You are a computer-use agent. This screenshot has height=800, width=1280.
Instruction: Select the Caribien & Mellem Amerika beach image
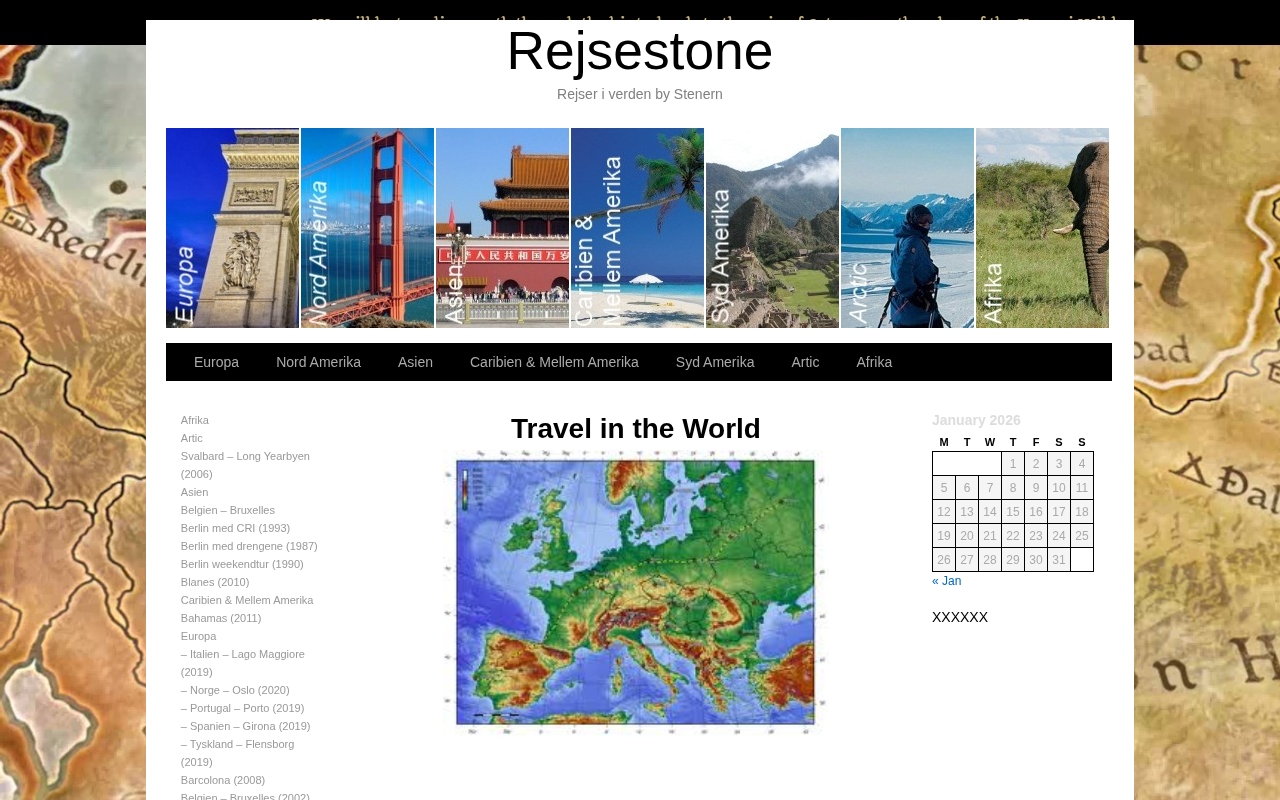tap(637, 228)
